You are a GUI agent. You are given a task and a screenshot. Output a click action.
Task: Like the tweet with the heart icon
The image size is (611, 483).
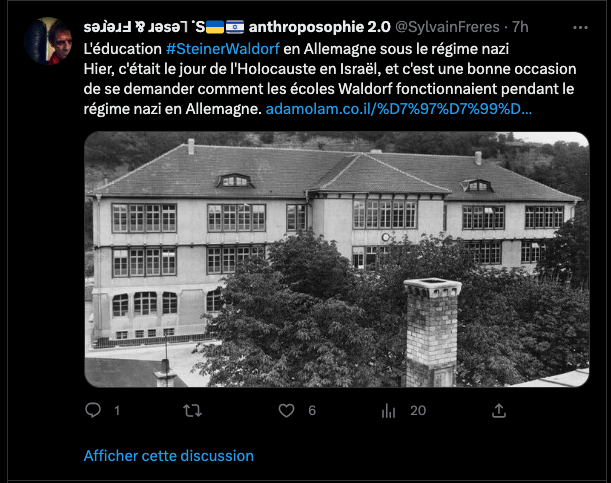point(286,411)
